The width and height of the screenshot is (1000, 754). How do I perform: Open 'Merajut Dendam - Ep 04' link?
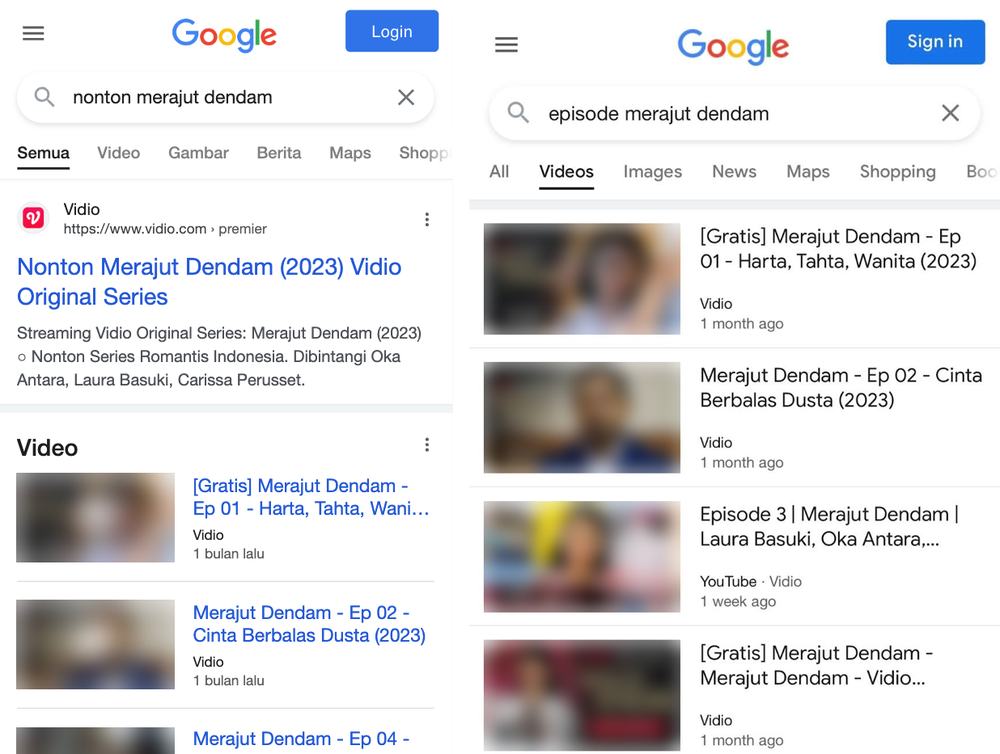(x=301, y=739)
